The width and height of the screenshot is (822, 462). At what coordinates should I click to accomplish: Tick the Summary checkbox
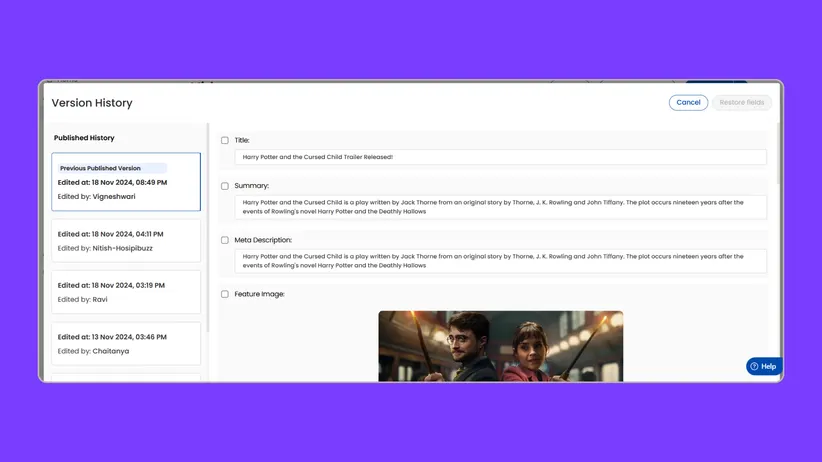(225, 186)
